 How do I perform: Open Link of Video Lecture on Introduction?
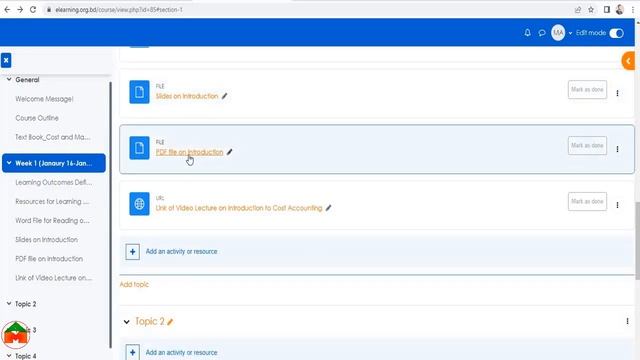pos(239,208)
